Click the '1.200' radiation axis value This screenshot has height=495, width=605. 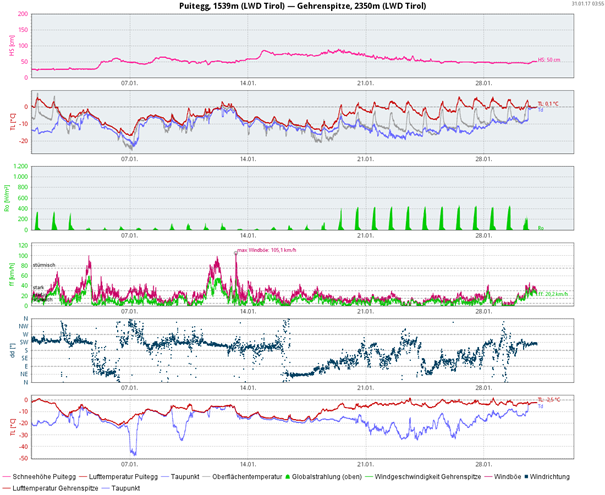pos(21,166)
